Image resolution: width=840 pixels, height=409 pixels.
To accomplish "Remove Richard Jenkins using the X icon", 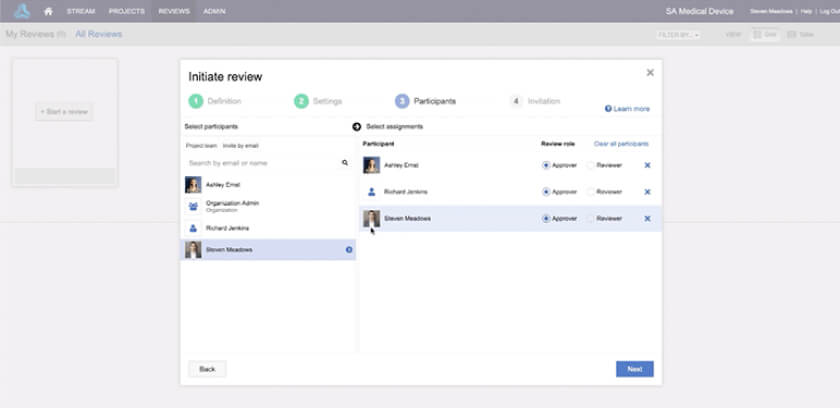I will pyautogui.click(x=647, y=192).
